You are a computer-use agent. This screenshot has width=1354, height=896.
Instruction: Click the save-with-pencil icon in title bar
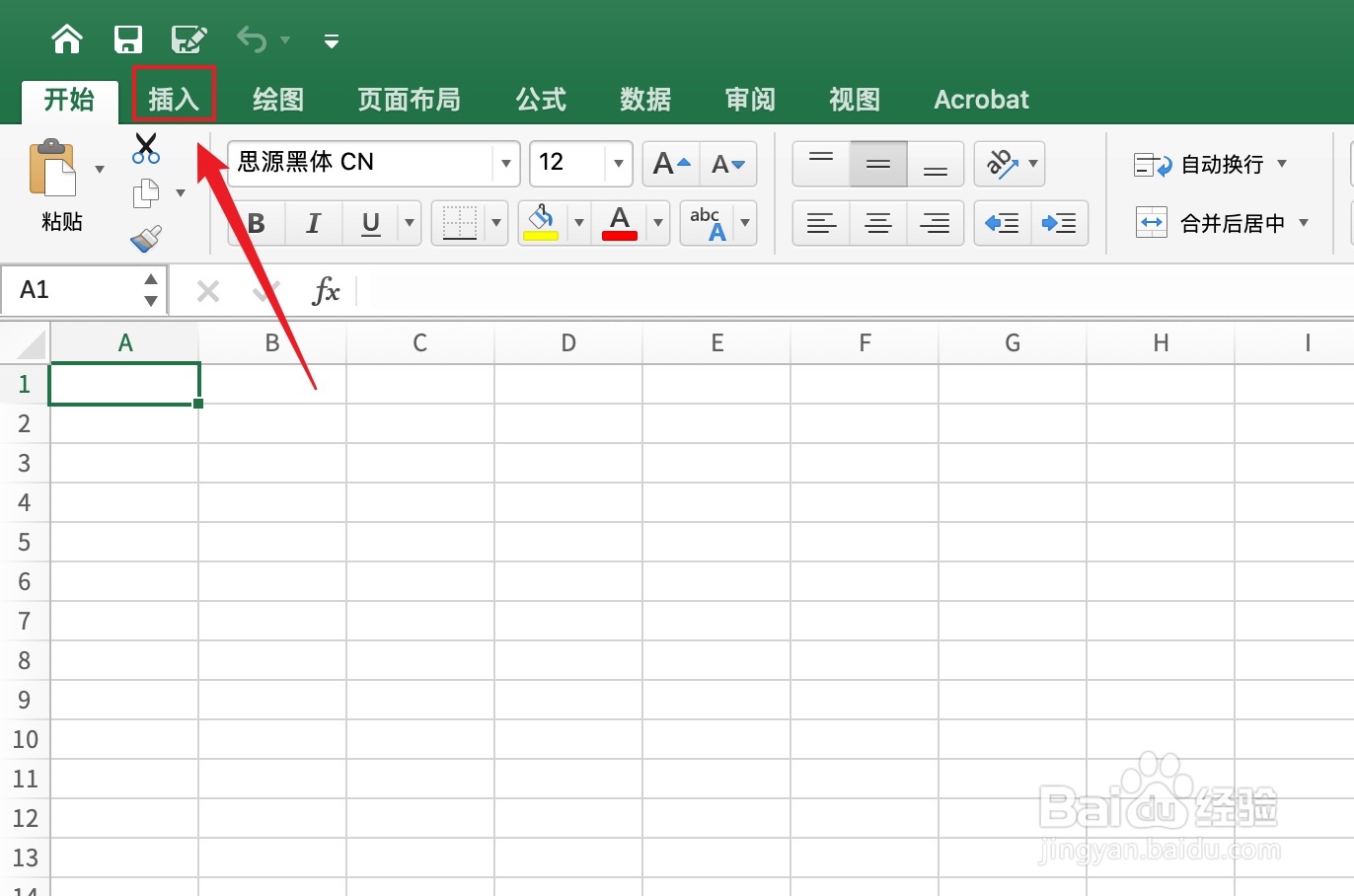188,39
